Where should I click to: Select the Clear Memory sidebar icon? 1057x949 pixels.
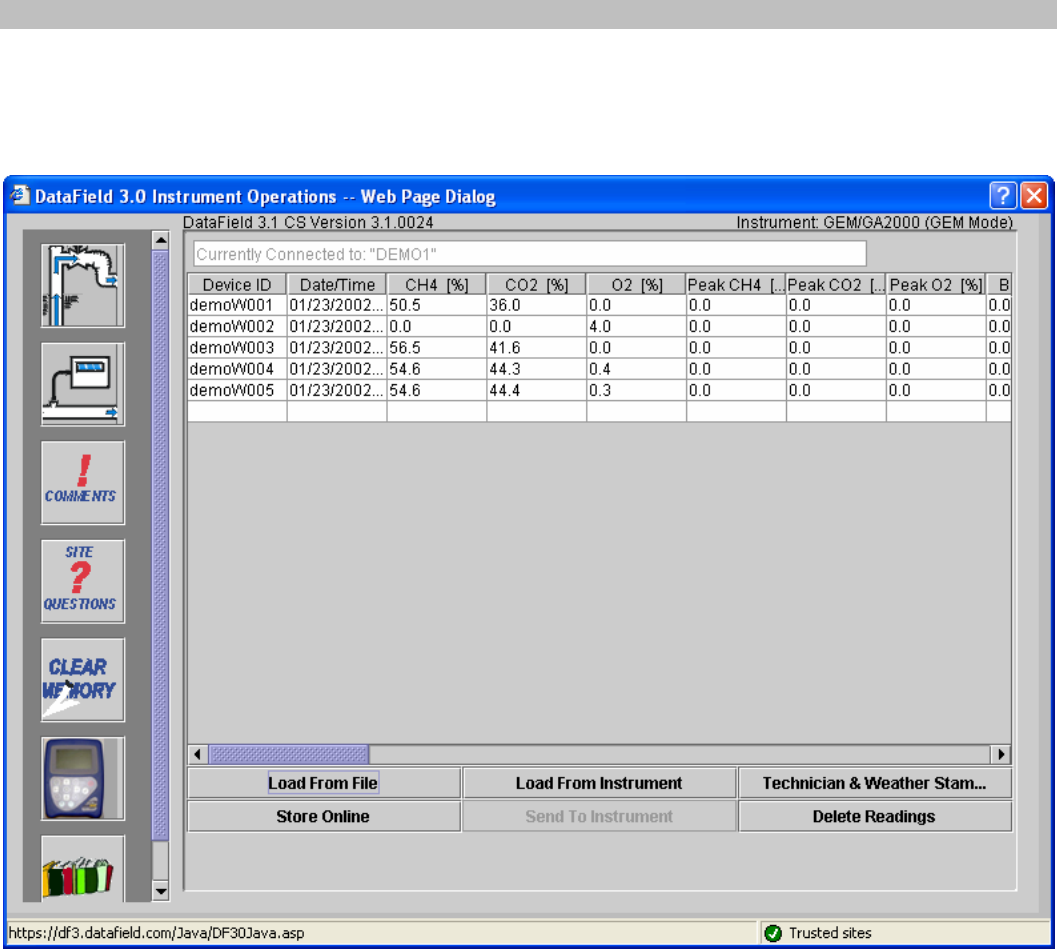click(x=82, y=679)
